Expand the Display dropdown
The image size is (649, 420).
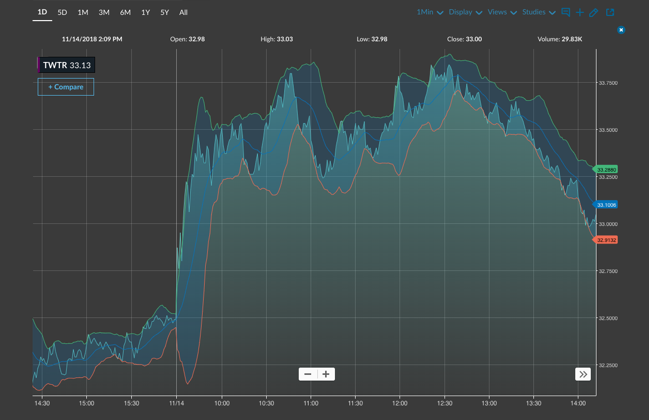pyautogui.click(x=465, y=13)
